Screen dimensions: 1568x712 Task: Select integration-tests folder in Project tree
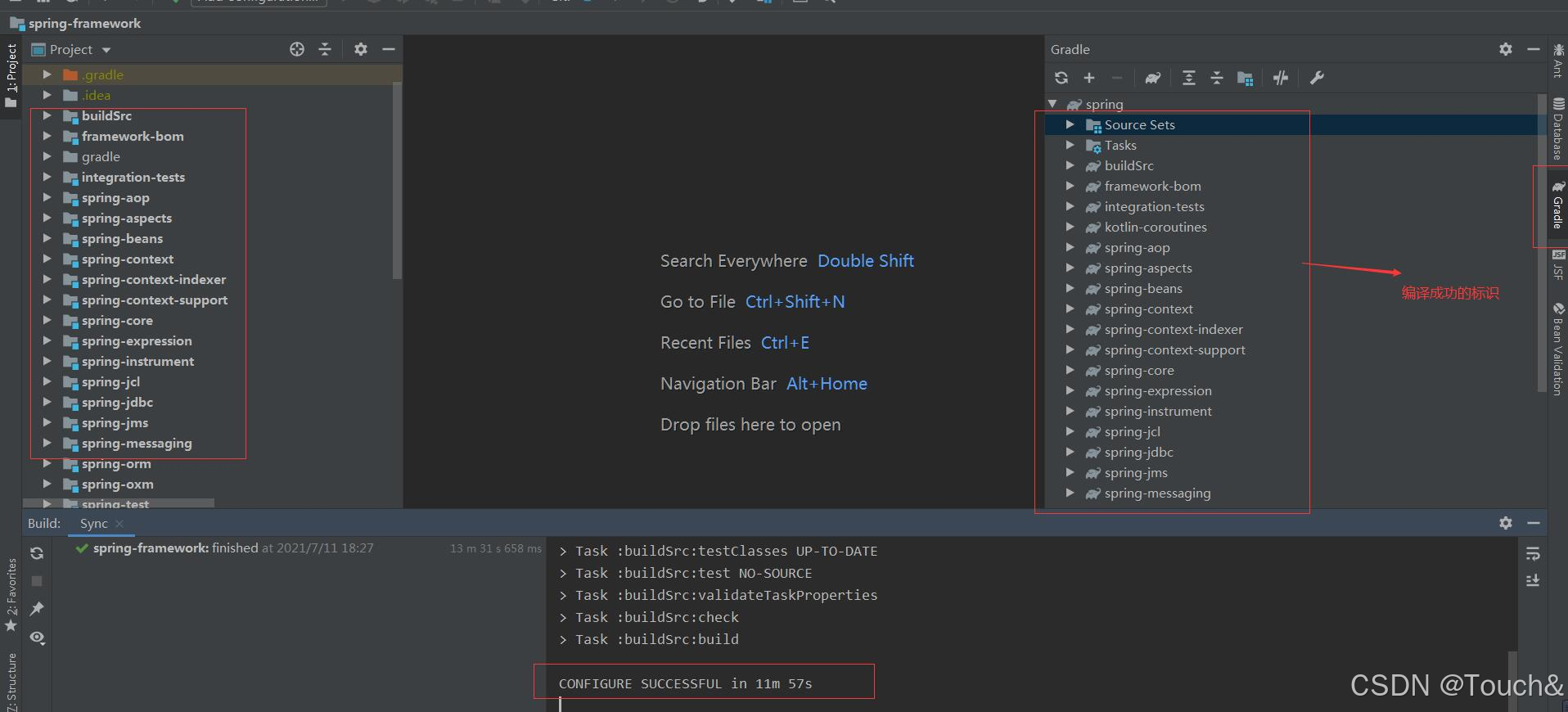tap(133, 177)
